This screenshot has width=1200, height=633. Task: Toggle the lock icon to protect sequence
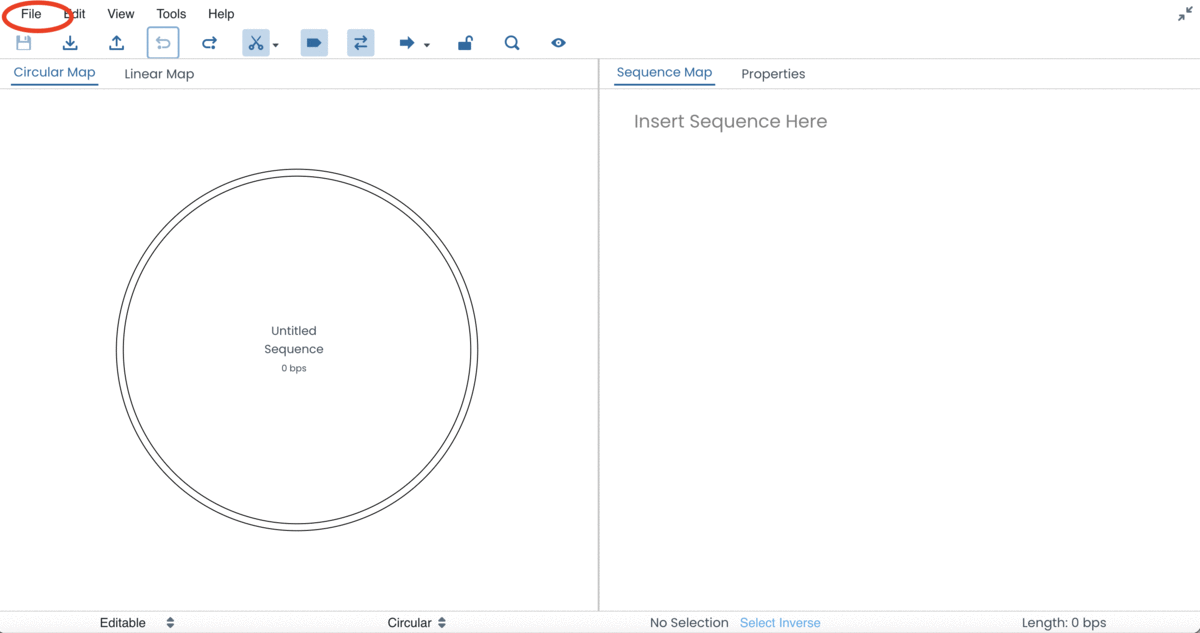464,42
